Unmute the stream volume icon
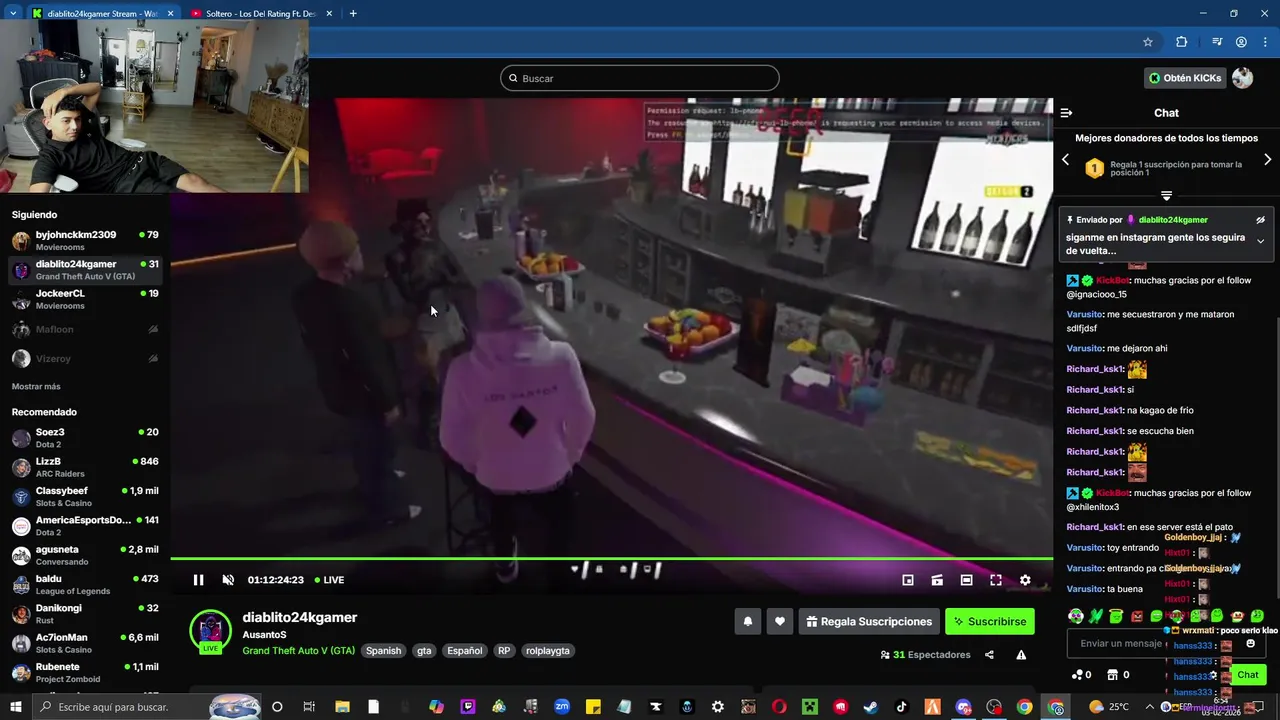This screenshot has width=1280, height=720. coord(228,580)
